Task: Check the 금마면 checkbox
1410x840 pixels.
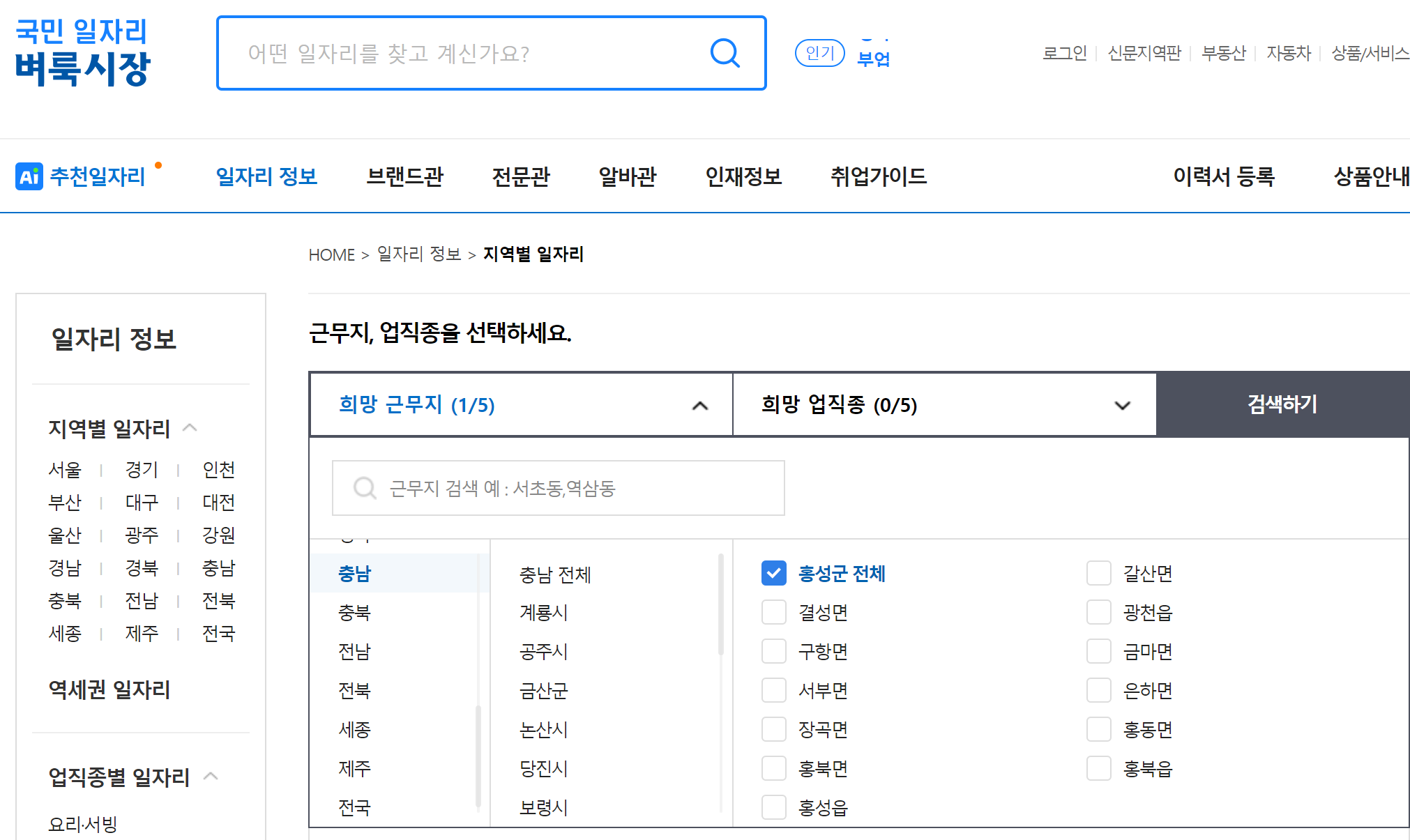Action: tap(1099, 651)
